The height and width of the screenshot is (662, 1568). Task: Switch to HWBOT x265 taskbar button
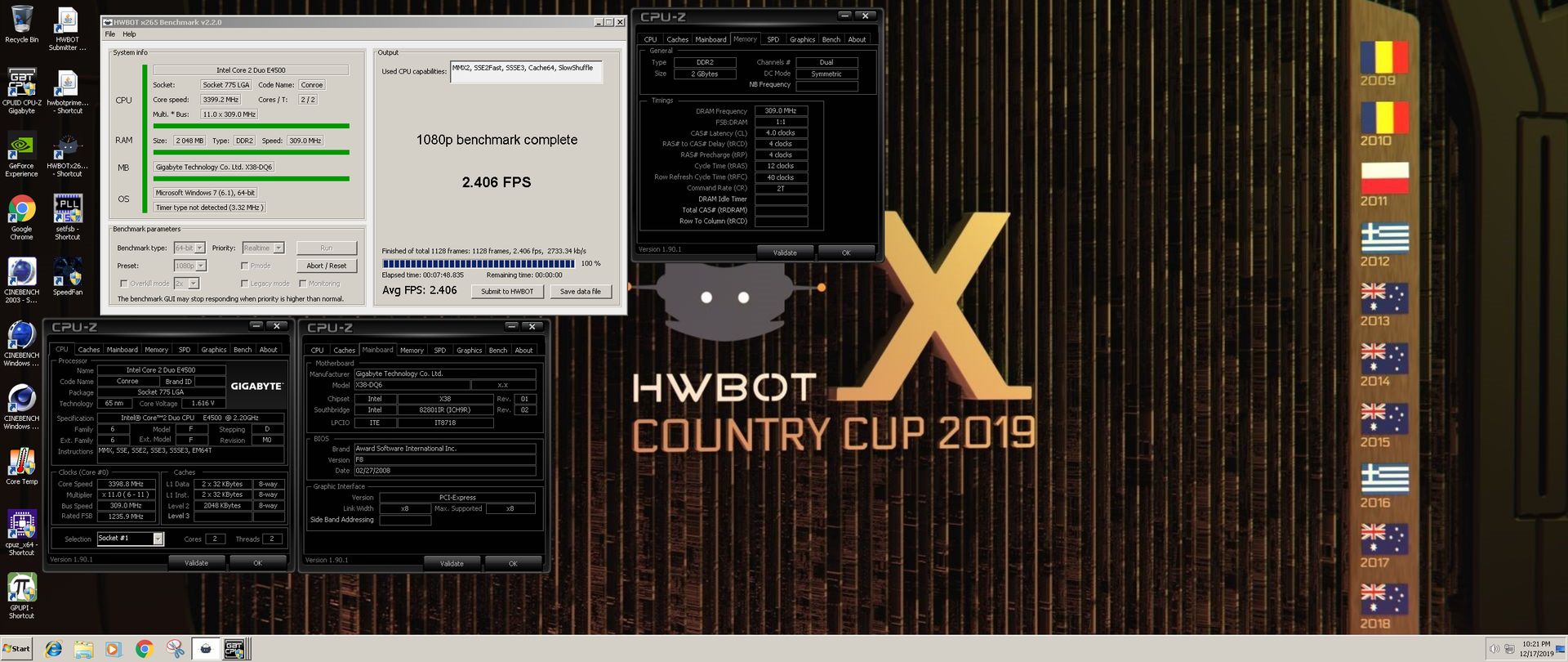pos(206,649)
